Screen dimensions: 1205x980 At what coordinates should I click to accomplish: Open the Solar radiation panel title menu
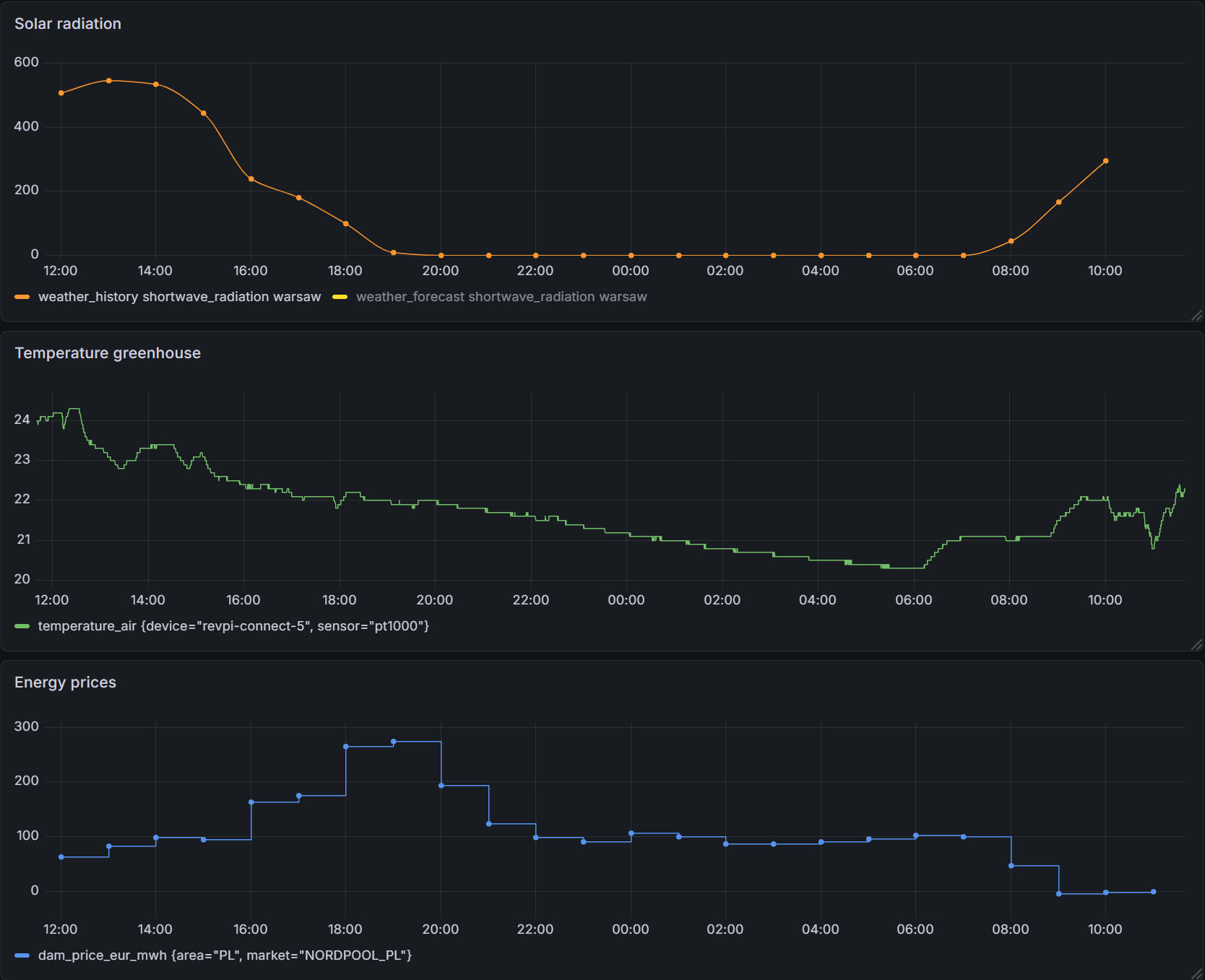(68, 24)
